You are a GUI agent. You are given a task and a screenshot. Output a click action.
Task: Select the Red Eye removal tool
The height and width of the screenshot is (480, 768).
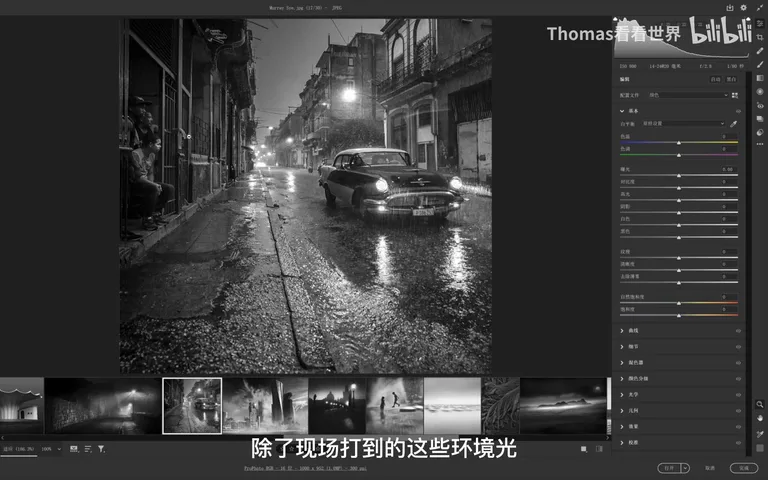[x=760, y=105]
